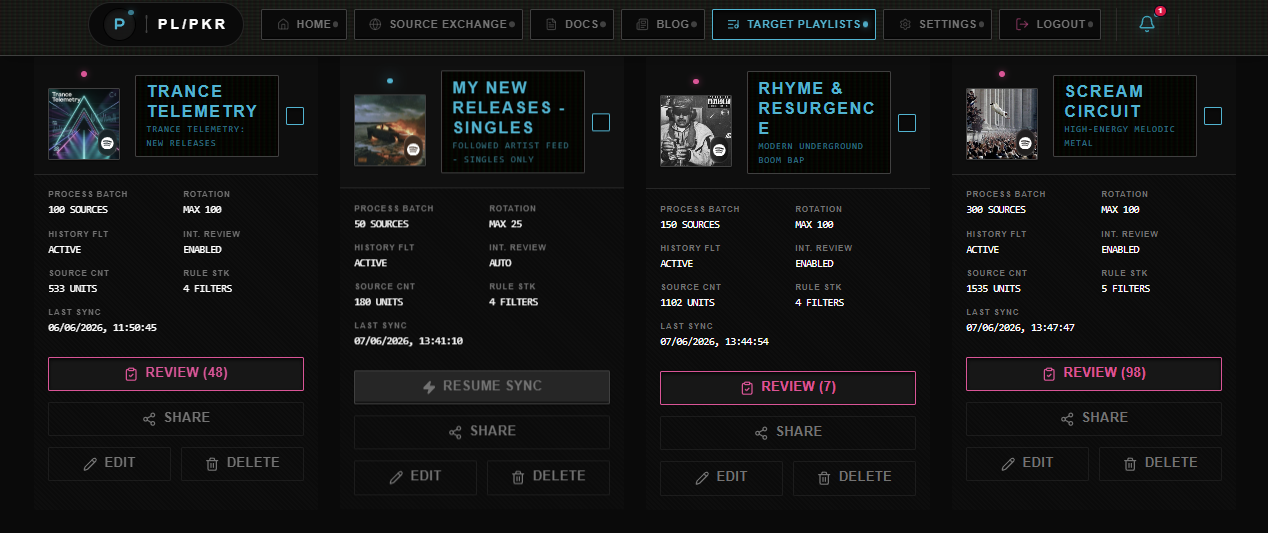The image size is (1268, 533).
Task: Click the Spotify badge on Scream Circuit cover
Action: (x=1025, y=144)
